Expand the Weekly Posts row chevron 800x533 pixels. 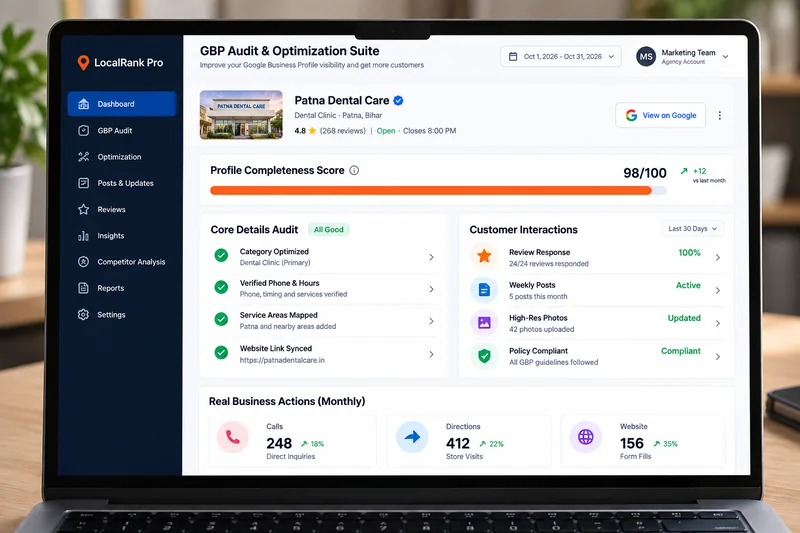(718, 291)
